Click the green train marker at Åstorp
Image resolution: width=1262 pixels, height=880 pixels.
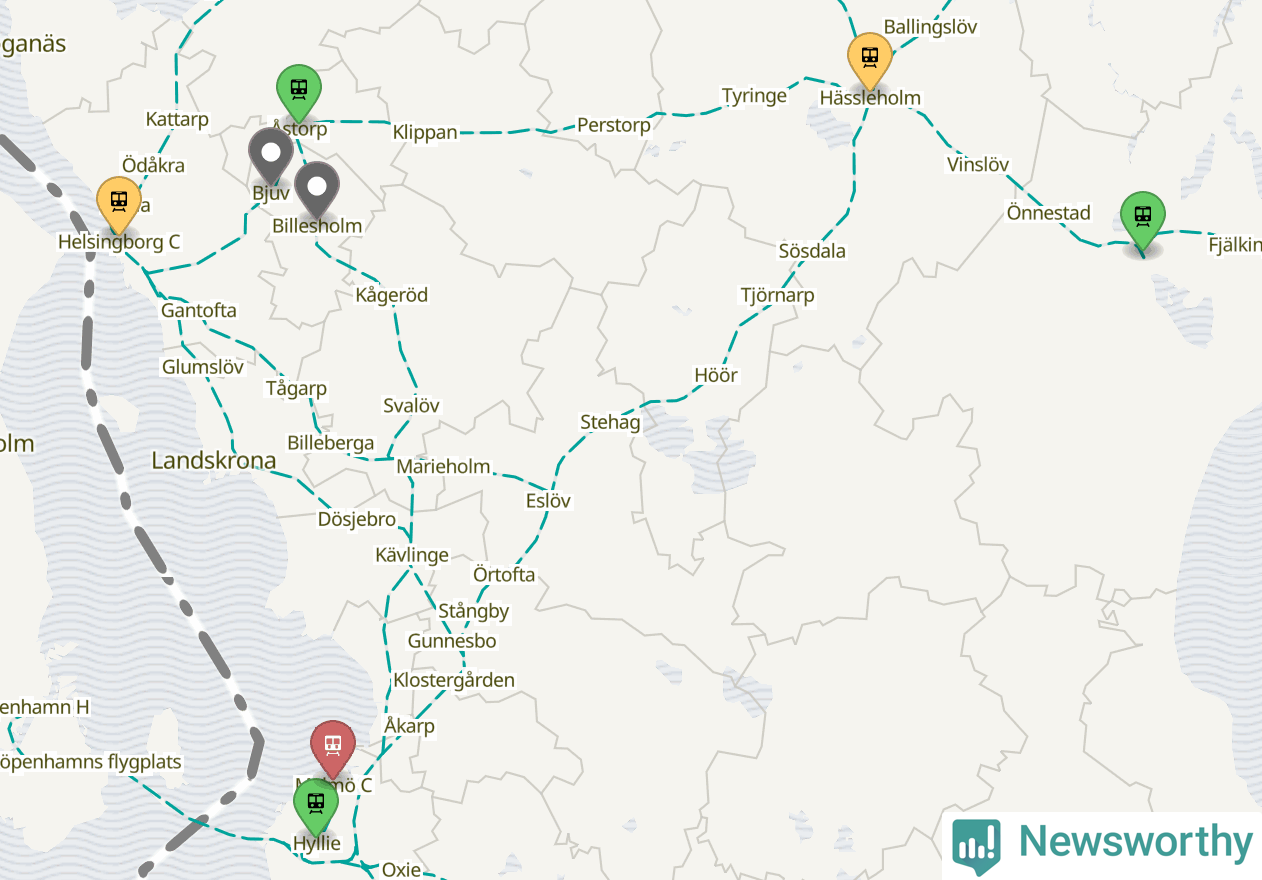pyautogui.click(x=298, y=90)
